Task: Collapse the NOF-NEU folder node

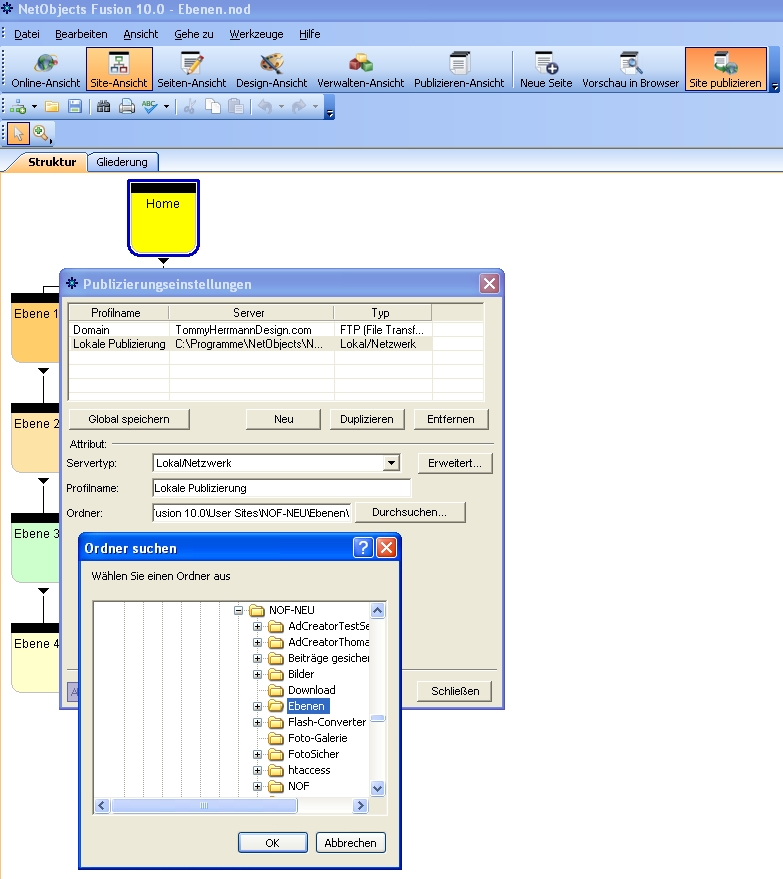Action: 239,610
